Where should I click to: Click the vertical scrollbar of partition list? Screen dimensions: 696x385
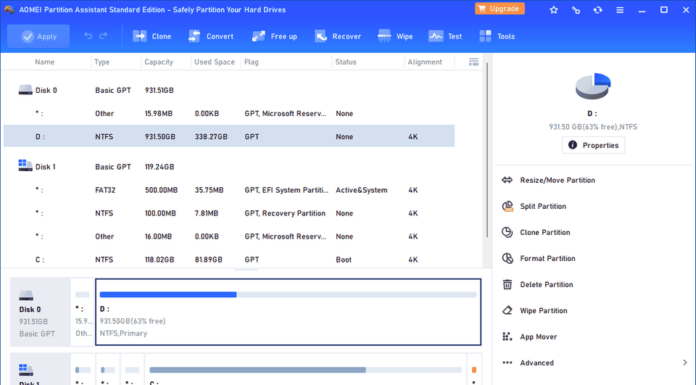(487, 151)
